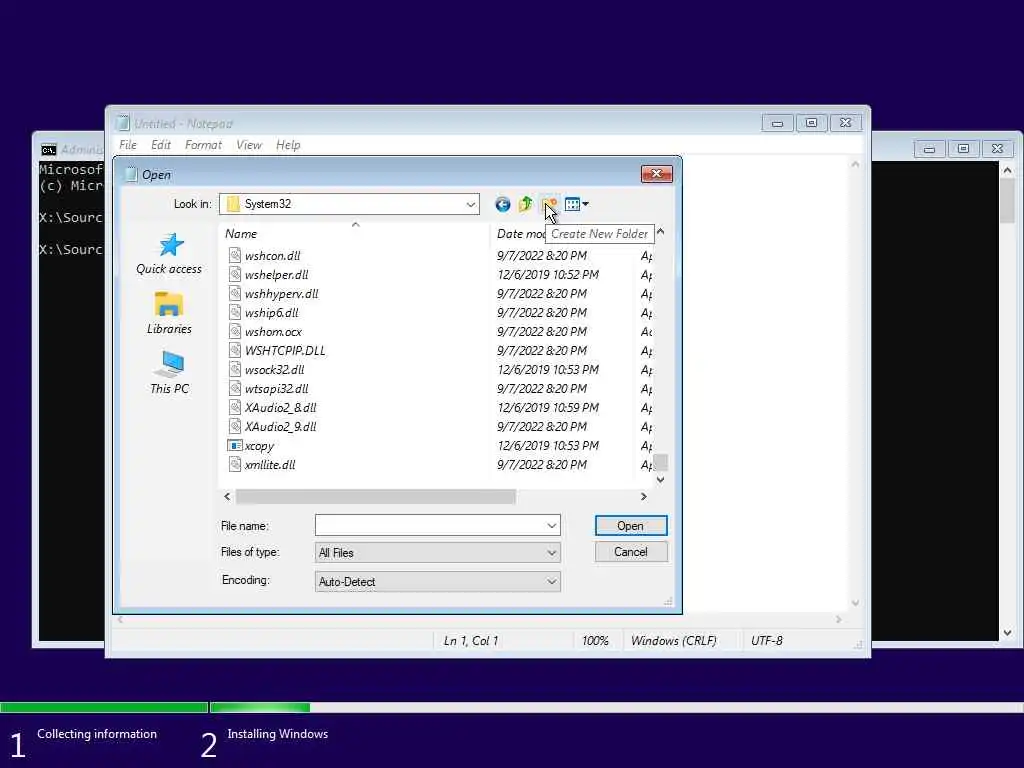Screen dimensions: 1024x768
Task: Click the Open dialog title icon
Action: [x=131, y=174]
